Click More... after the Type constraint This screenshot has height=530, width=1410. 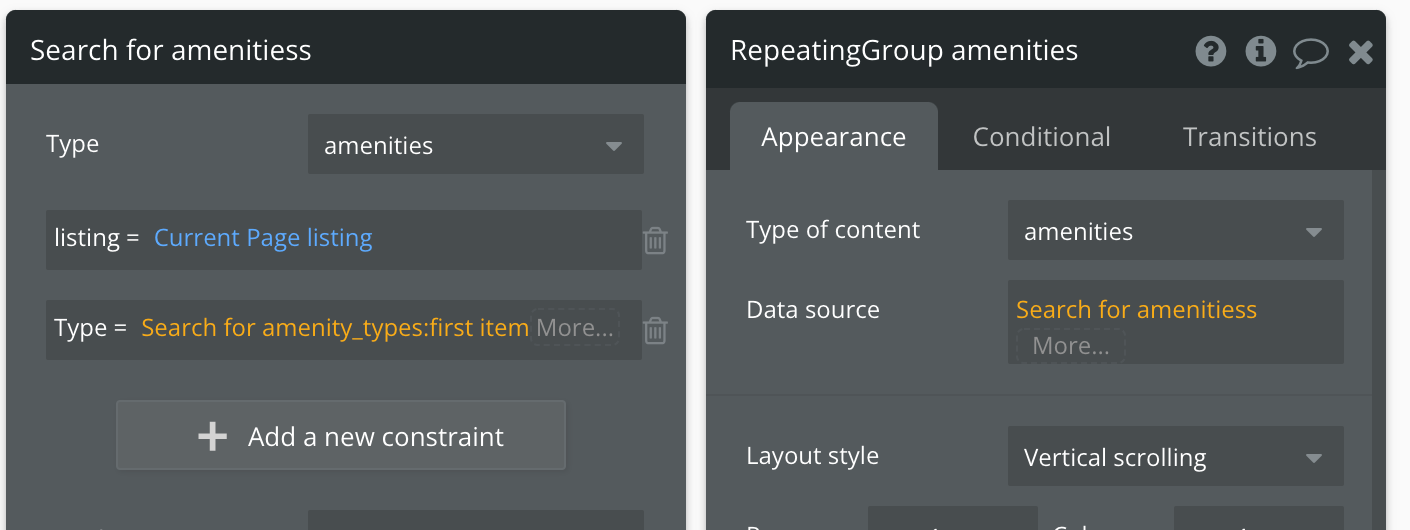click(575, 328)
